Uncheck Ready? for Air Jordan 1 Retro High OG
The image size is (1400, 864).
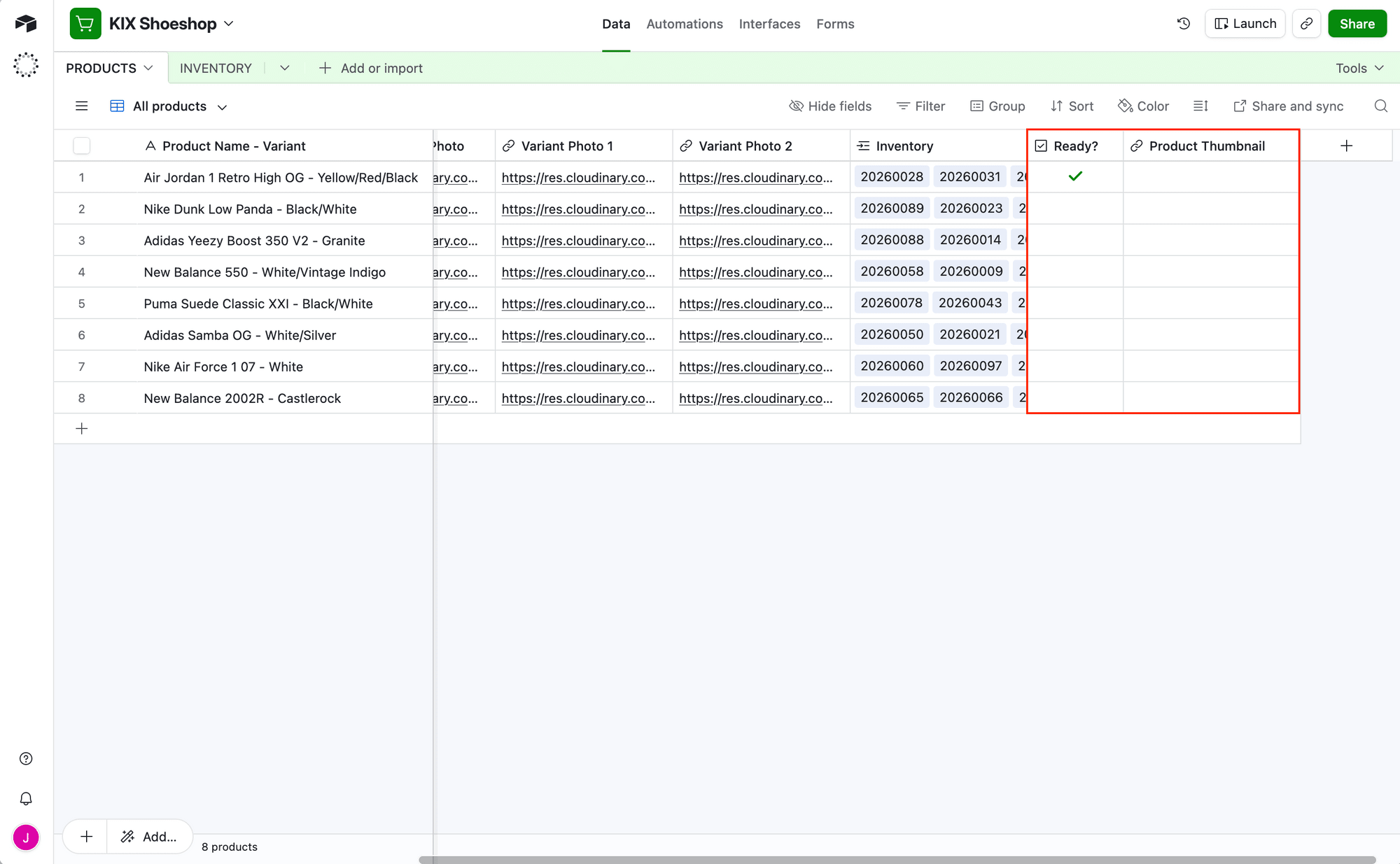click(1075, 176)
